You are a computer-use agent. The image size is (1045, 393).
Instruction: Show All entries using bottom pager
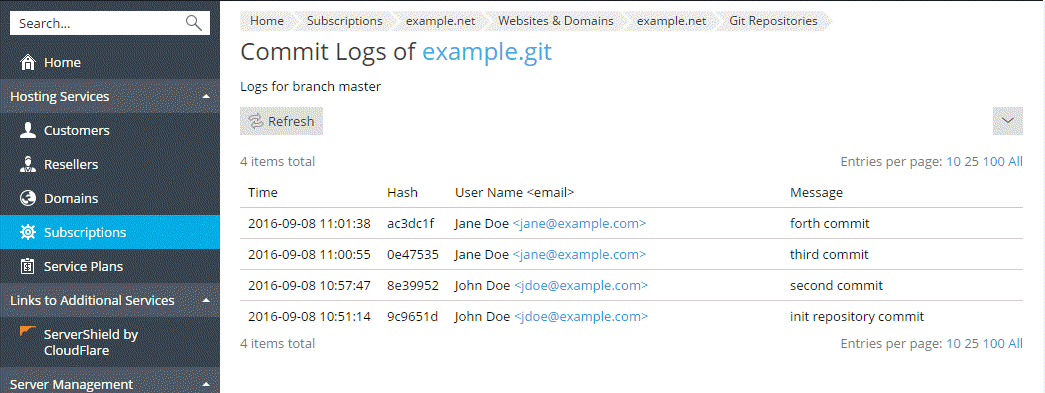pyautogui.click(x=1015, y=344)
